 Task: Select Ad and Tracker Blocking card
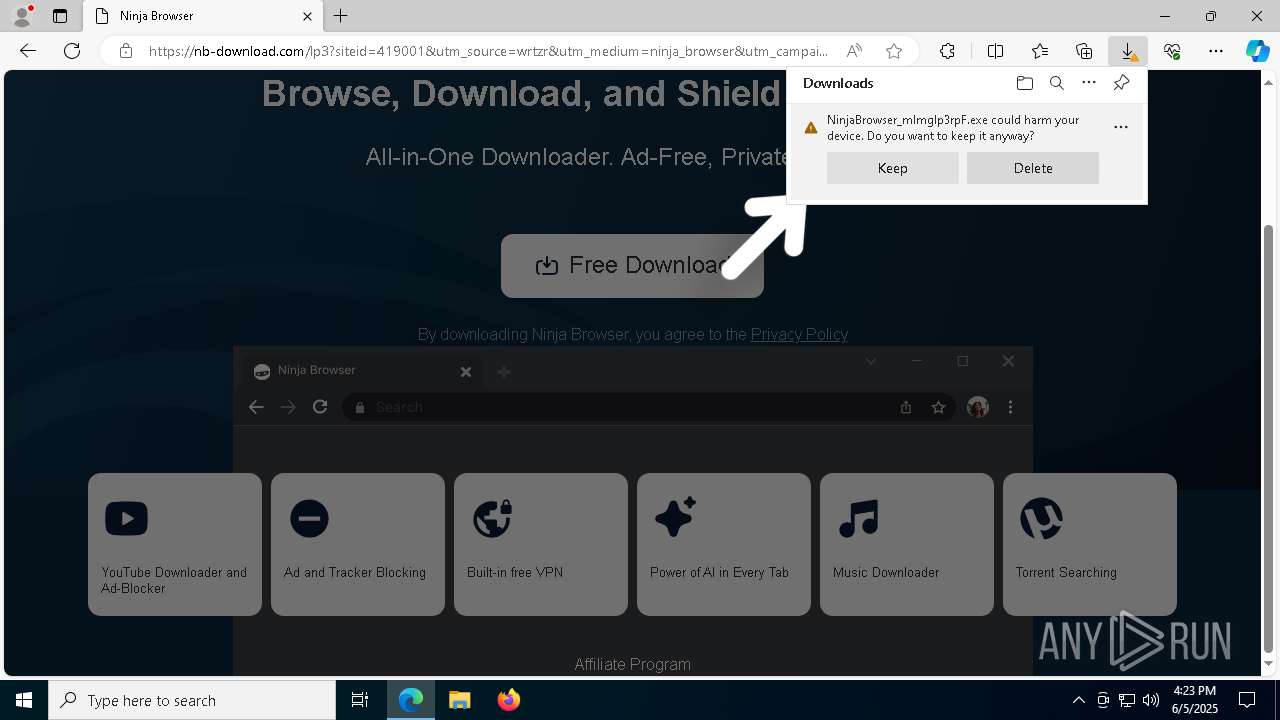(358, 544)
